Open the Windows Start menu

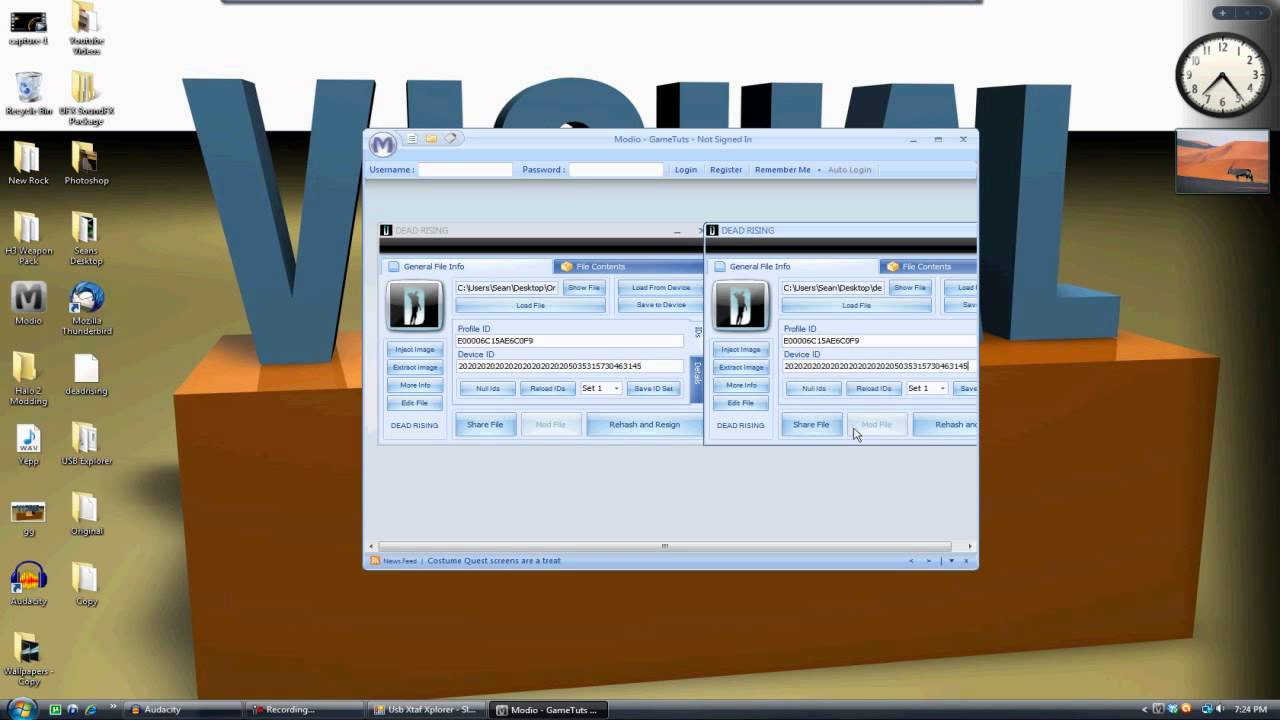click(x=21, y=709)
